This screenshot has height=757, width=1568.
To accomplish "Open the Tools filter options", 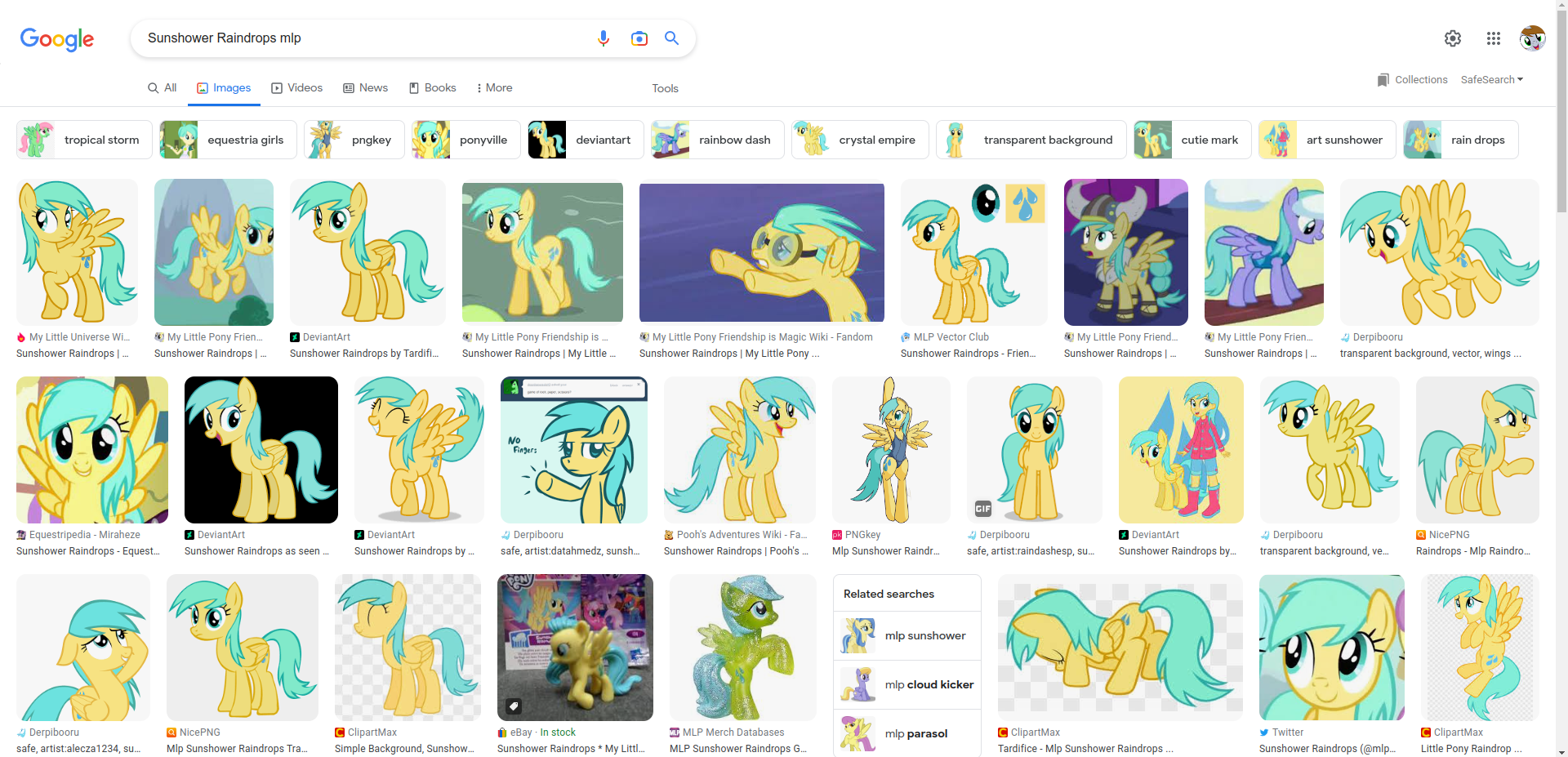I will tap(665, 88).
